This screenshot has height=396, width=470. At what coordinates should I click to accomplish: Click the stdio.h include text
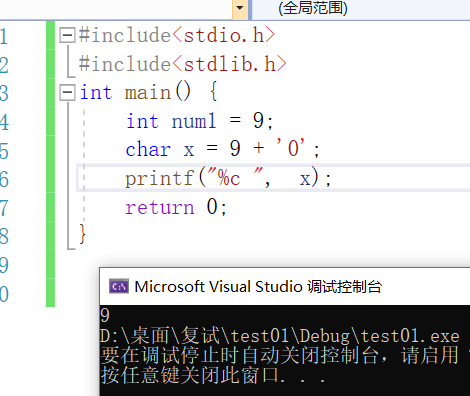224,35
